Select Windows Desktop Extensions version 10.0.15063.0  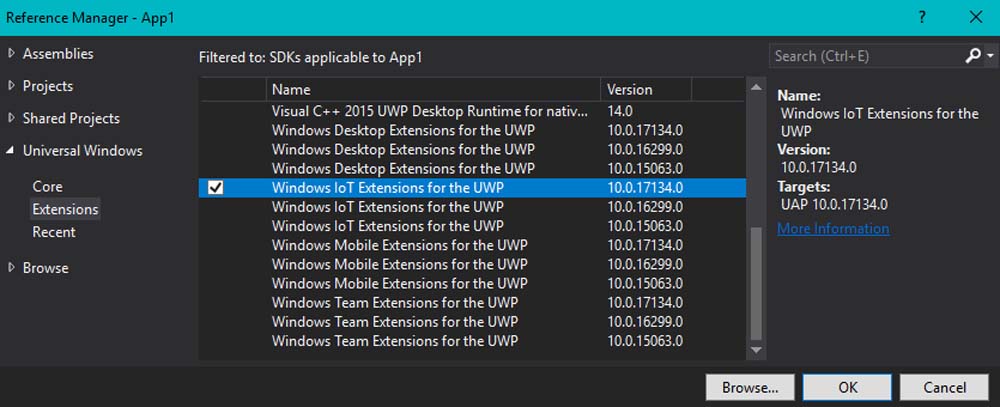pos(472,168)
